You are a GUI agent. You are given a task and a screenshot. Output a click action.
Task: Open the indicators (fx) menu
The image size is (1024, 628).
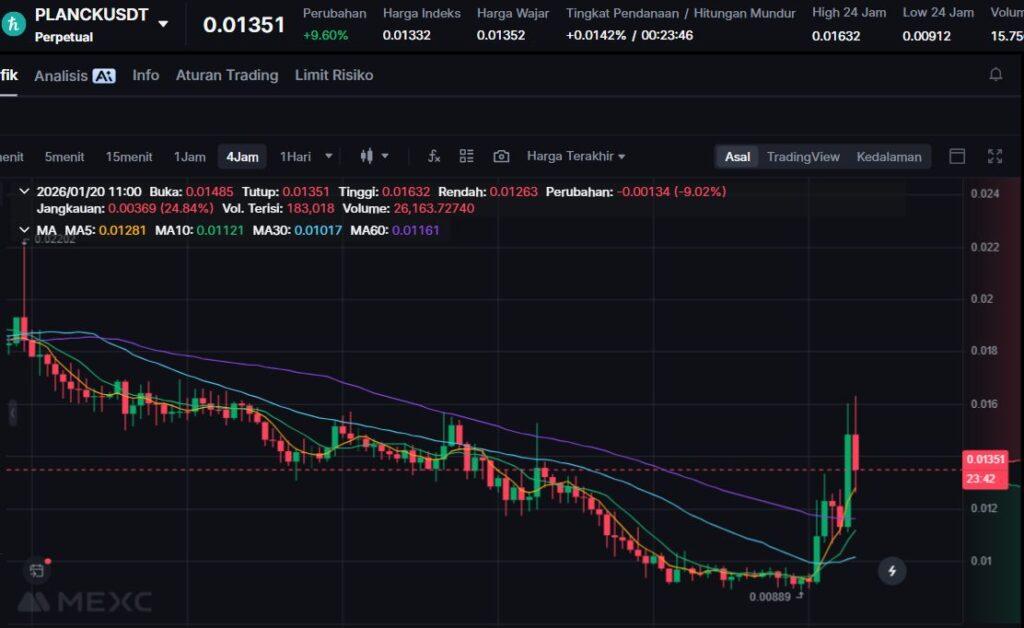(x=434, y=156)
